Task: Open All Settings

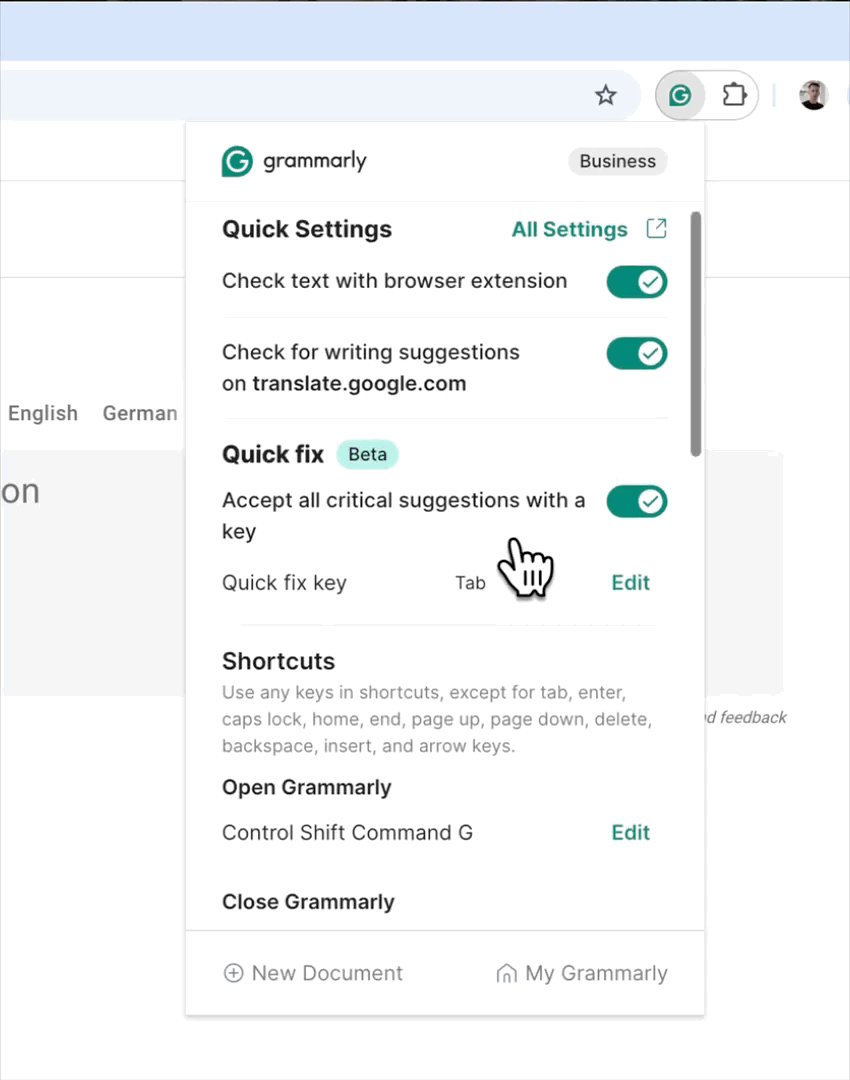Action: 569,229
